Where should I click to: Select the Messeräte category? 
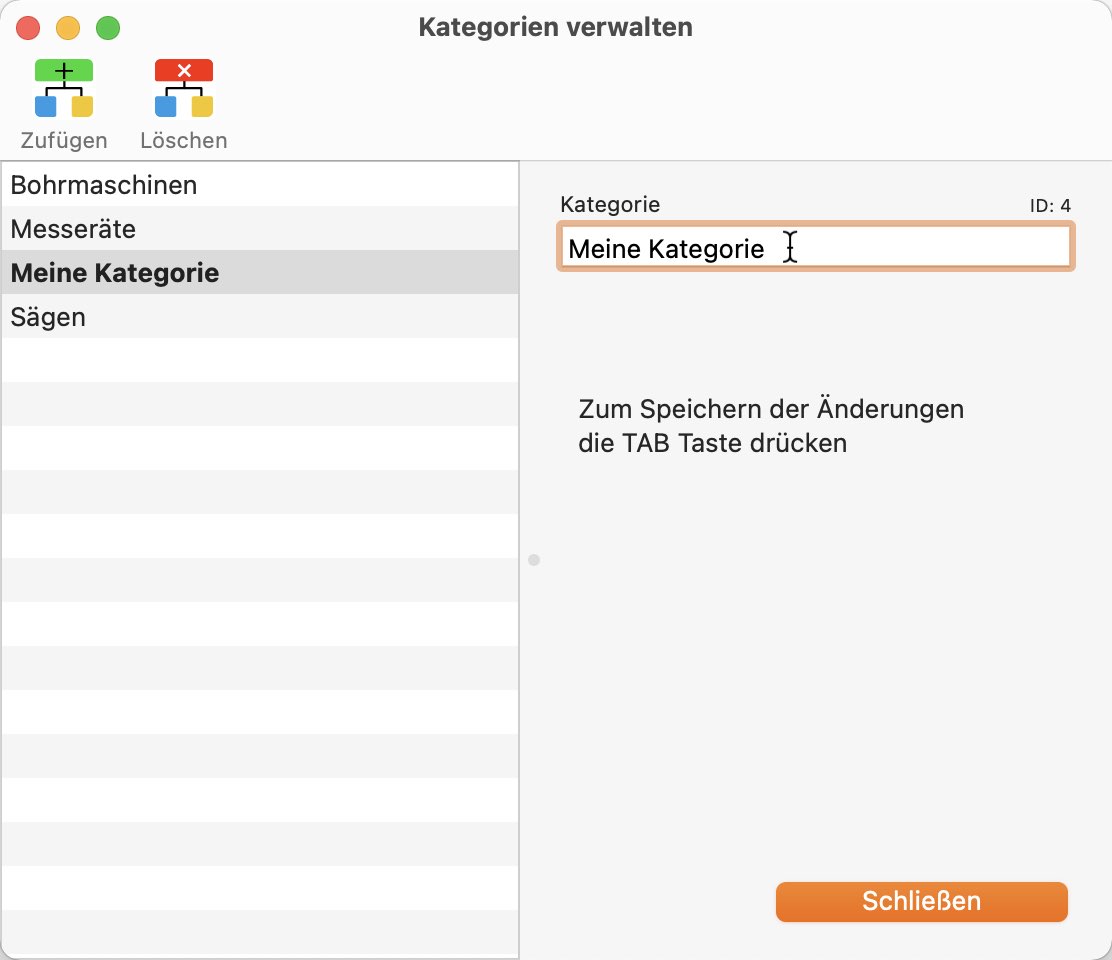(x=74, y=229)
